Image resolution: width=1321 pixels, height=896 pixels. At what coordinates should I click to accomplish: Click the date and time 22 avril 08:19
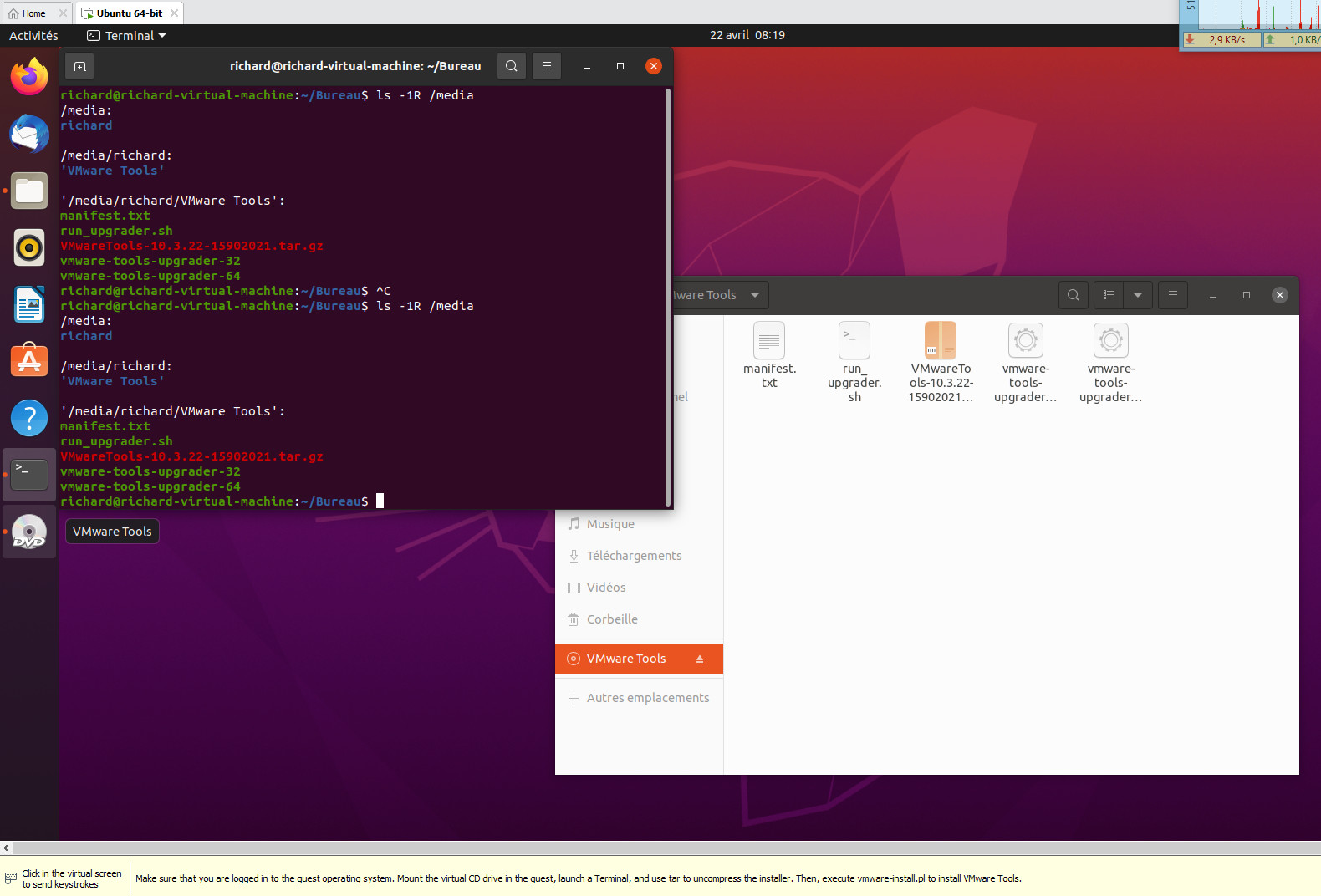[x=747, y=35]
